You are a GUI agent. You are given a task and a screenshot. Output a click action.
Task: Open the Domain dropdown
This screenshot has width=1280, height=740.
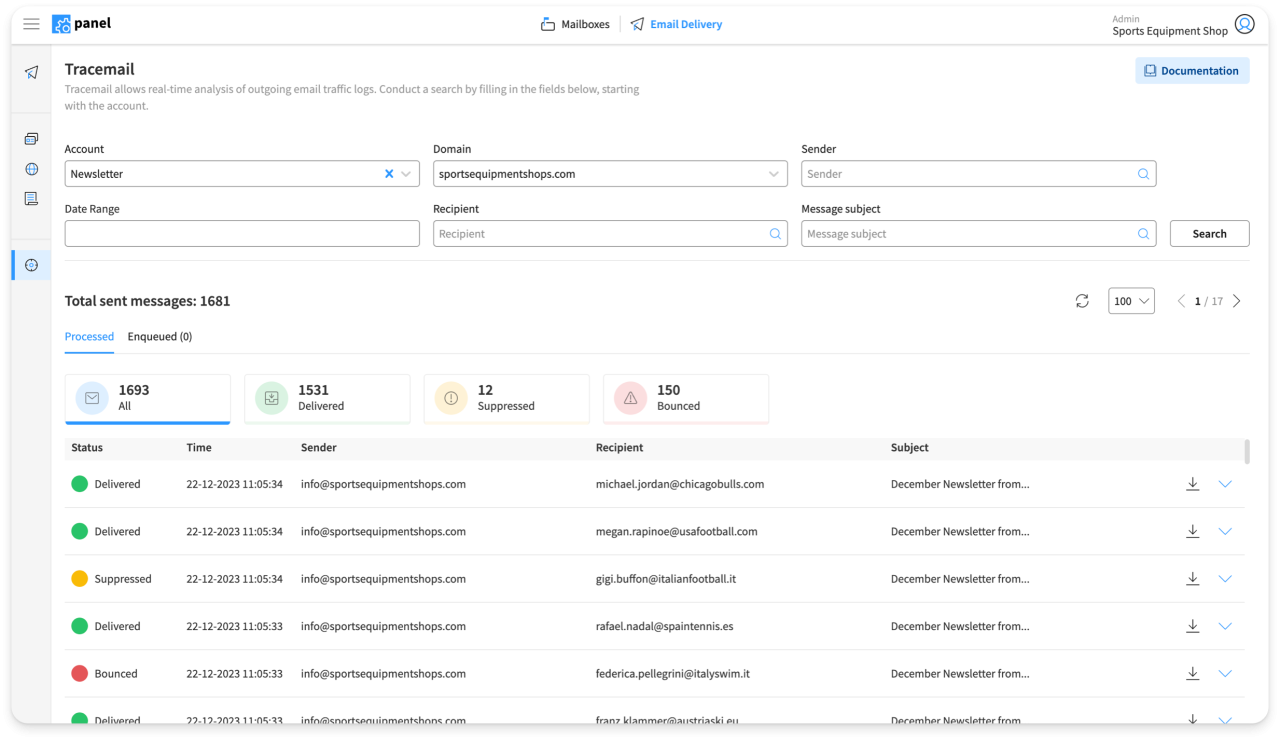click(x=775, y=173)
